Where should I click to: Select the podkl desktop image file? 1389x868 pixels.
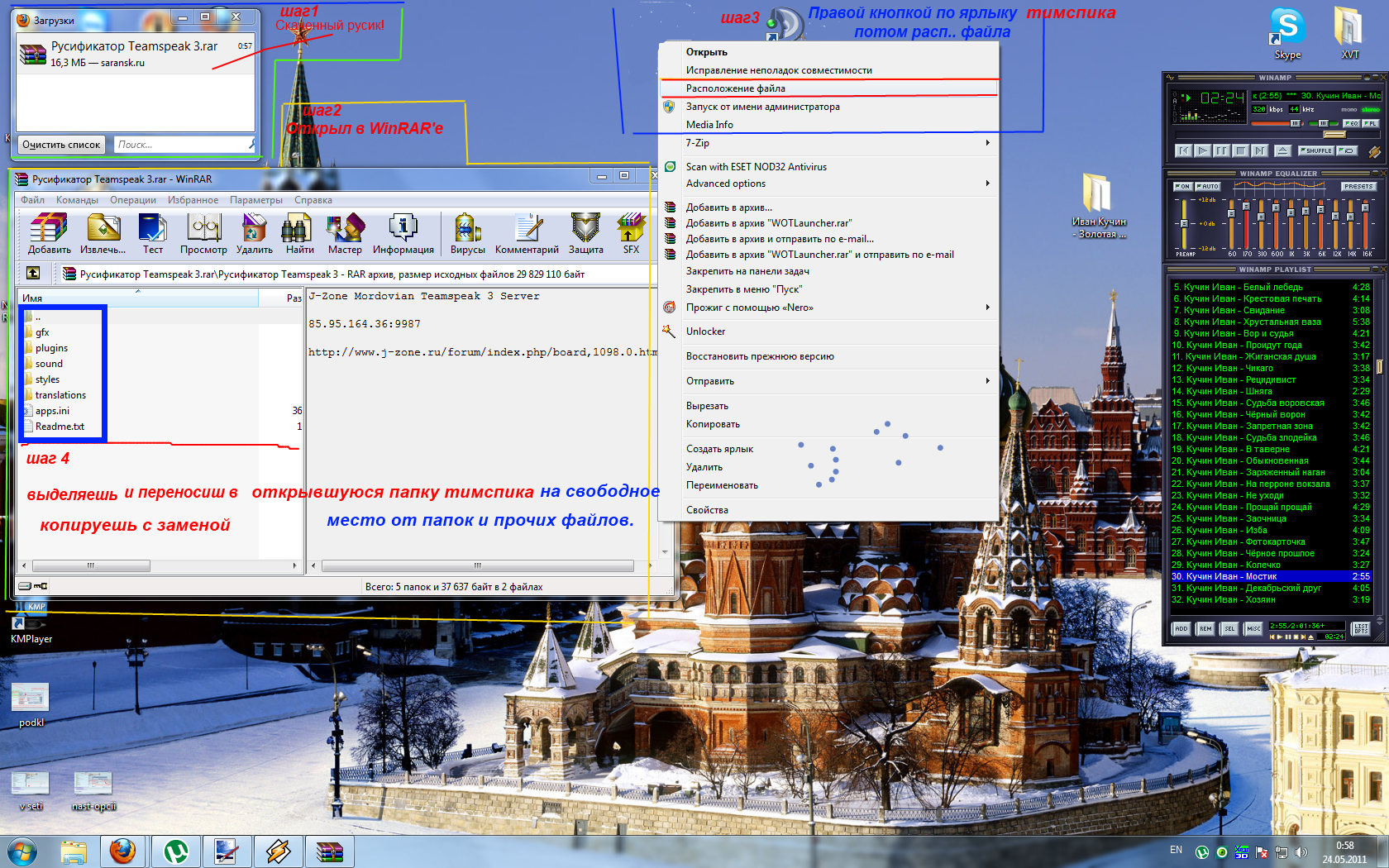[31, 704]
